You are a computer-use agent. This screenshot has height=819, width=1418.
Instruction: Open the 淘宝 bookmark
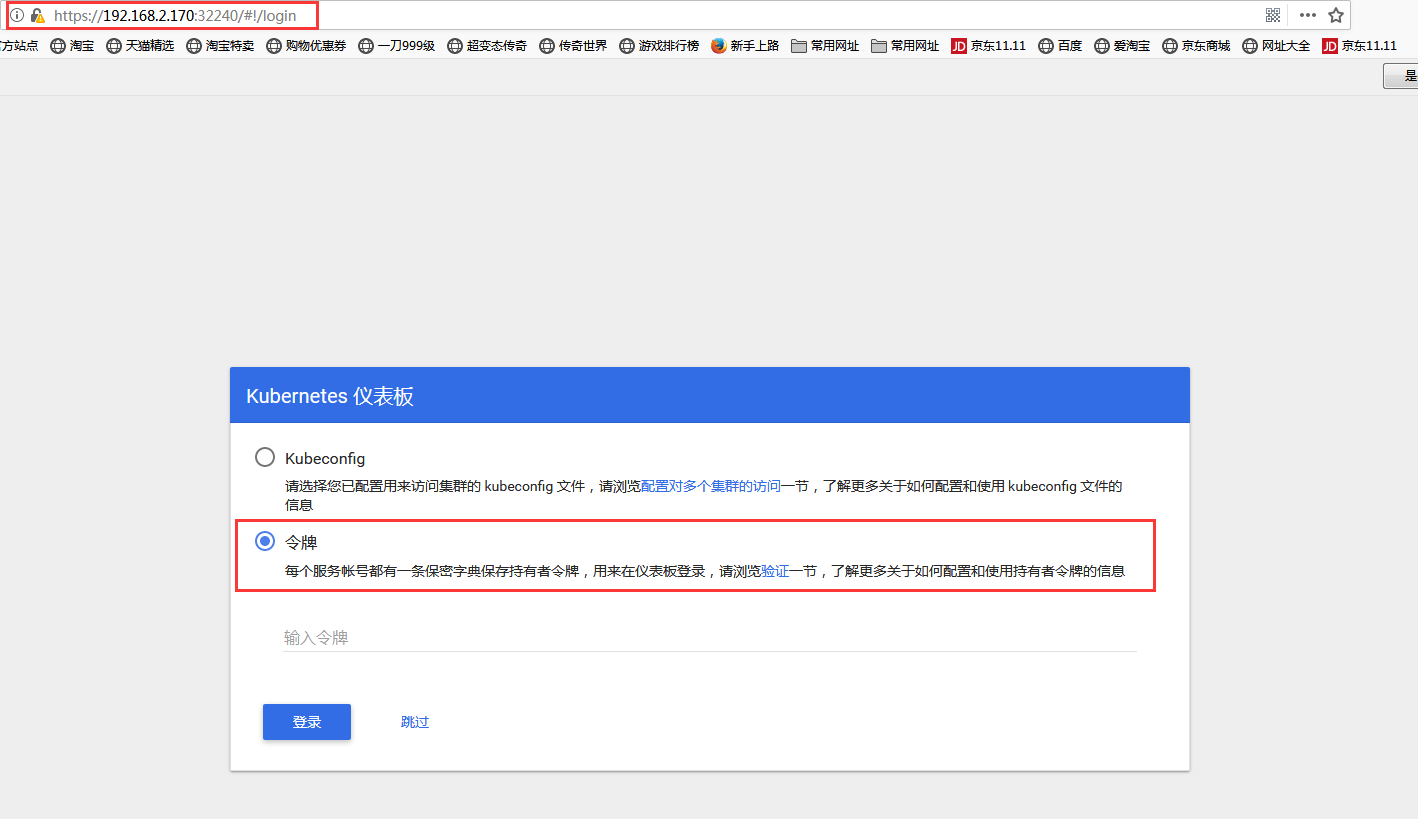coord(72,45)
